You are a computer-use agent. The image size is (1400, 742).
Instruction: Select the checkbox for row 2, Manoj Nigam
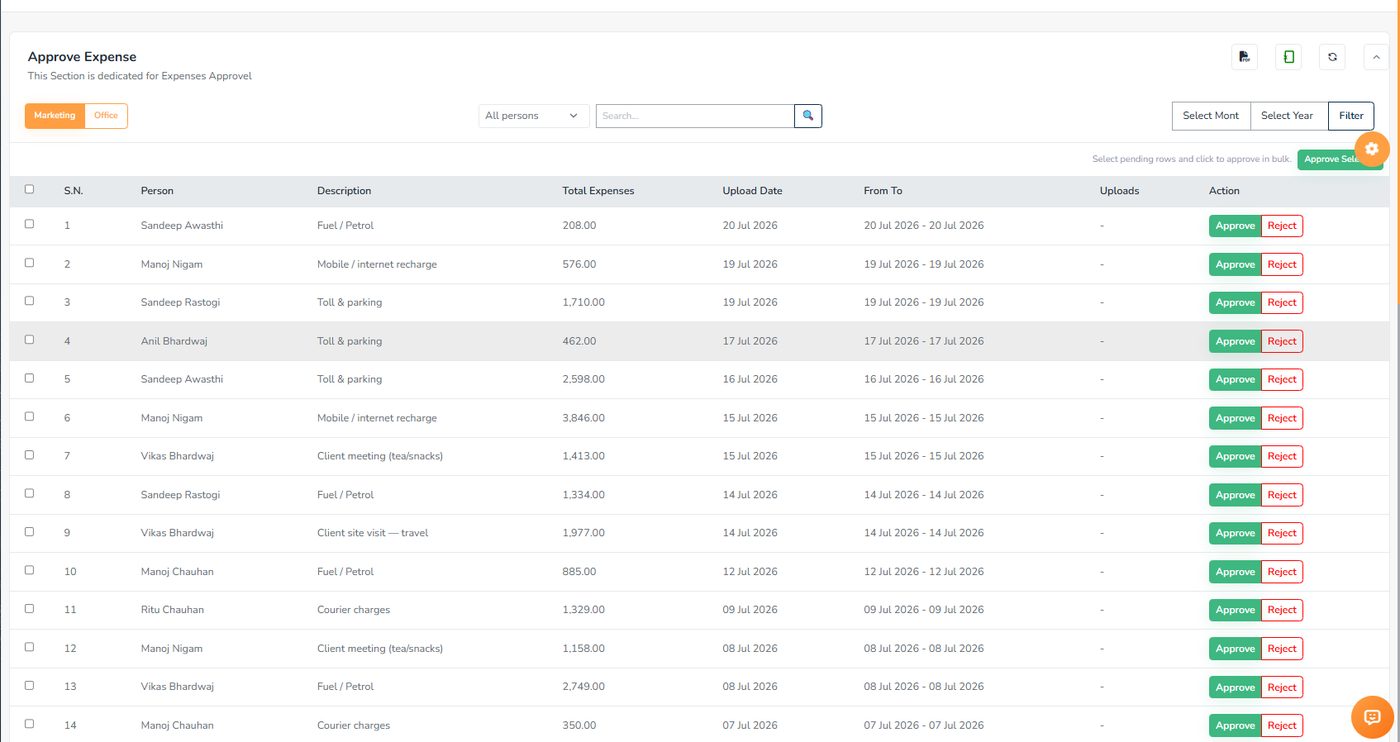point(29,263)
